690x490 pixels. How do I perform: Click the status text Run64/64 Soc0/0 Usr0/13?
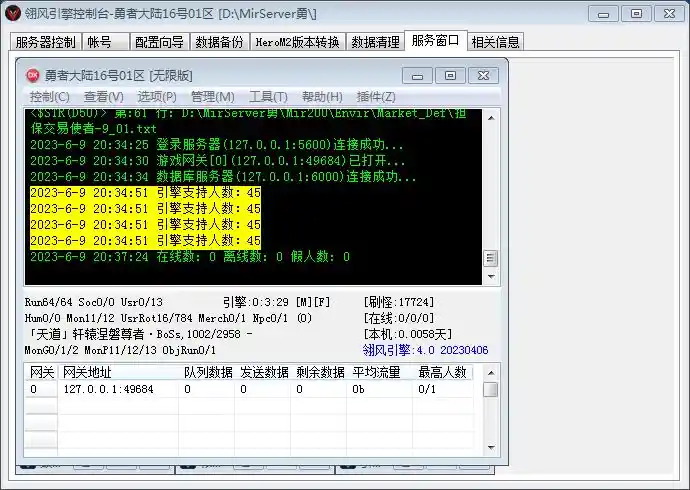click(x=94, y=302)
